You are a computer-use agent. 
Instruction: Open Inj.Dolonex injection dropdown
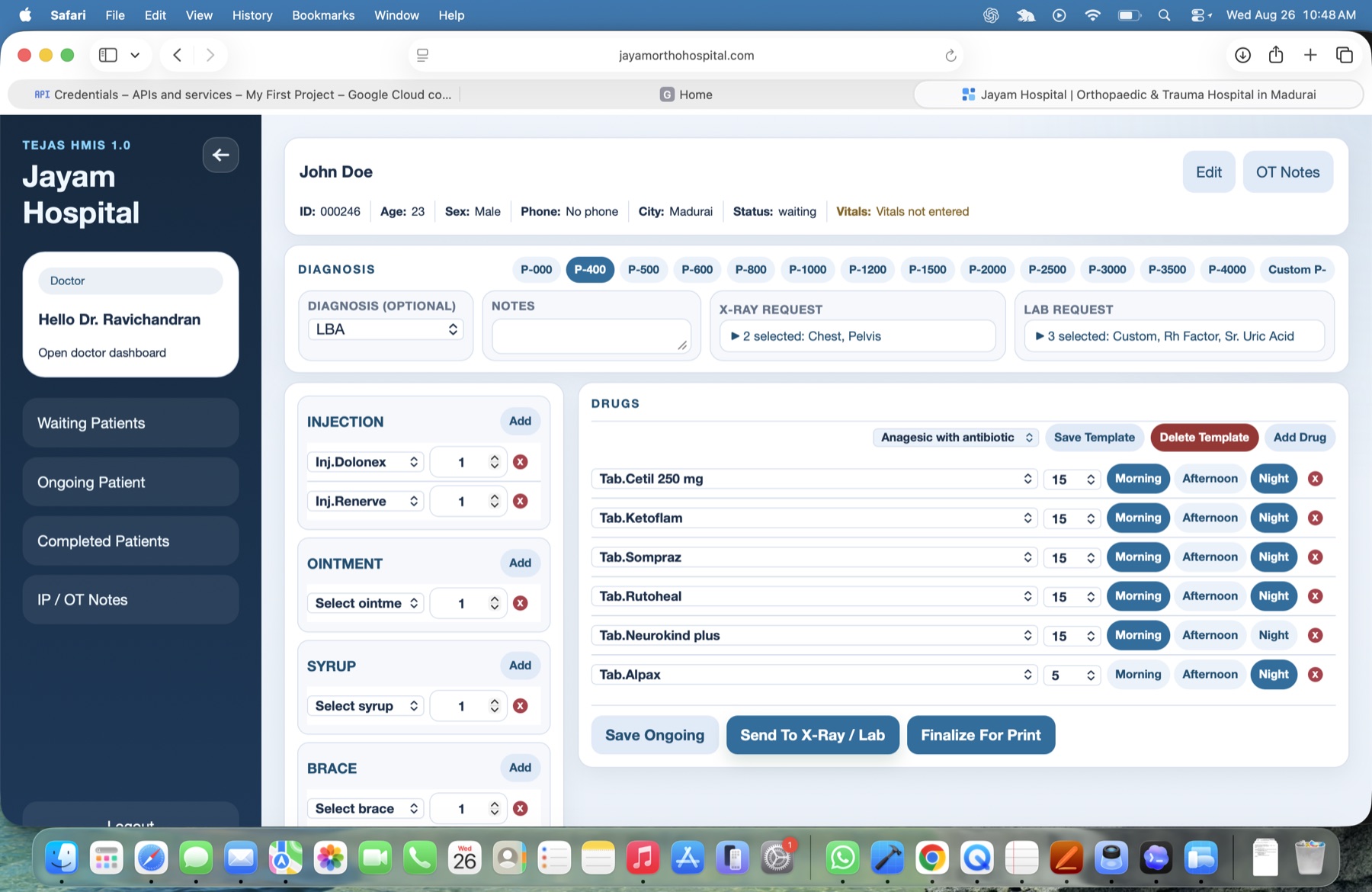coord(366,462)
